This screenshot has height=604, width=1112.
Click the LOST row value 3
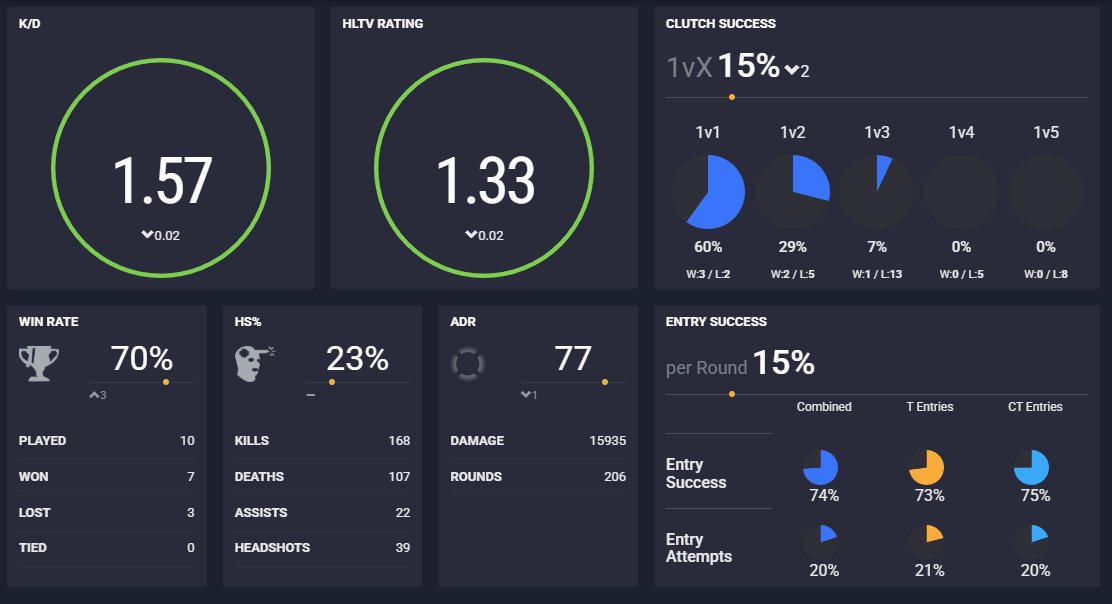(191, 513)
